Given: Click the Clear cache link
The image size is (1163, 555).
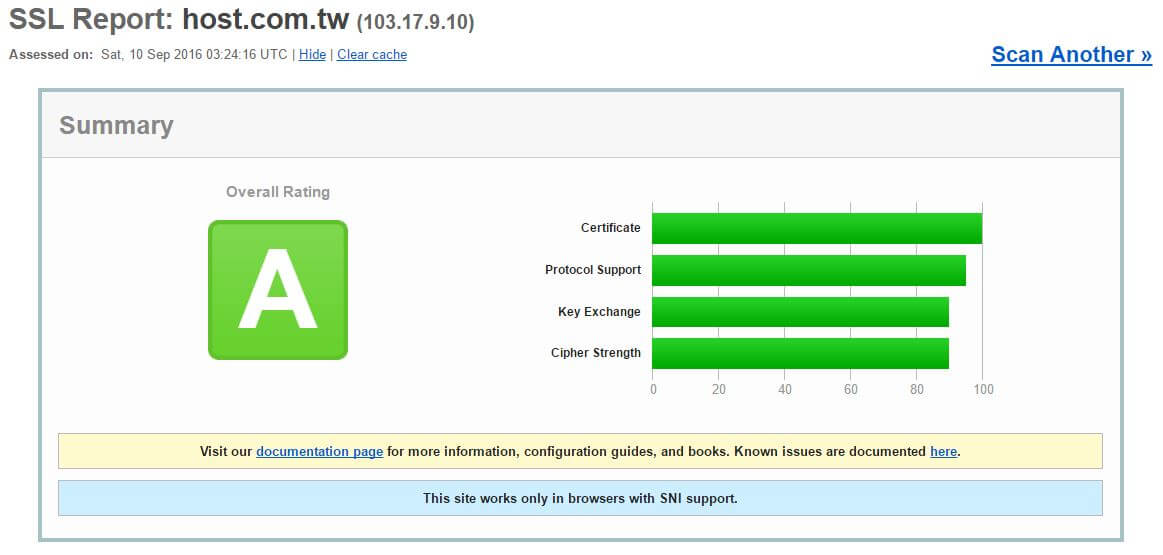Looking at the screenshot, I should [x=372, y=55].
